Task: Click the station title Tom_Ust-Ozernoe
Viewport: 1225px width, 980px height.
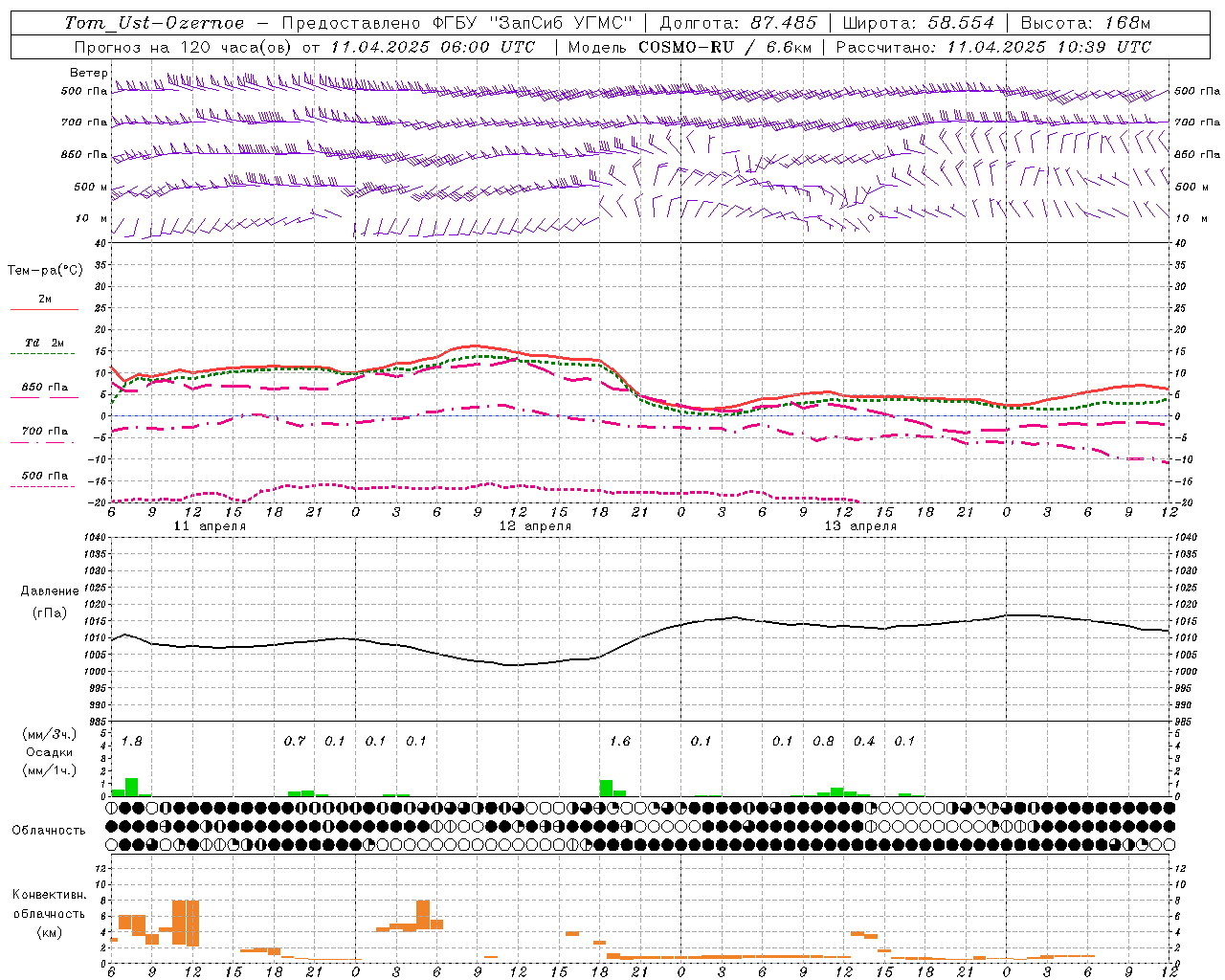Action: [154, 23]
